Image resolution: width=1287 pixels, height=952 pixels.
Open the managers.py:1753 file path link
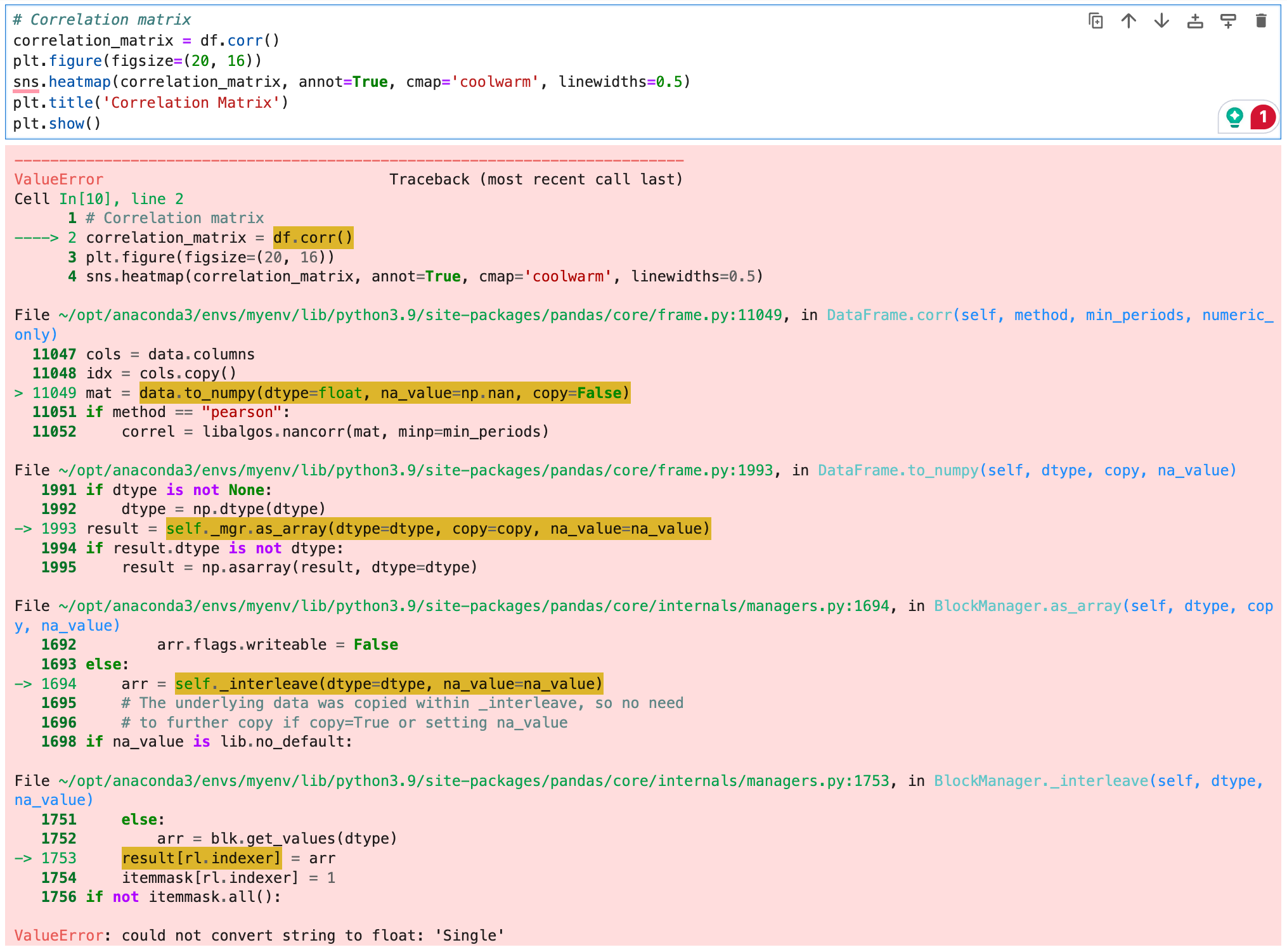(474, 781)
